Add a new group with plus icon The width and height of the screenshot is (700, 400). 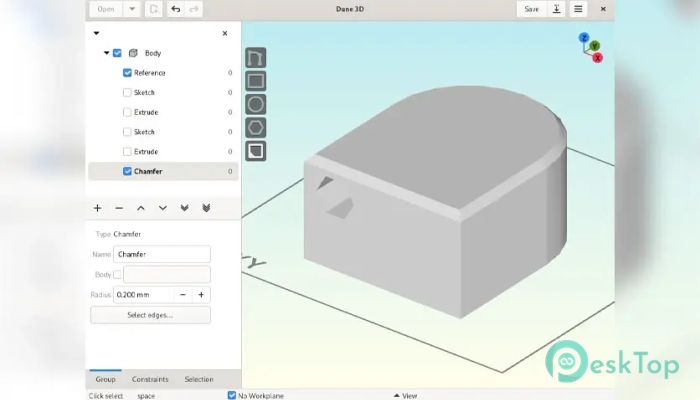click(x=97, y=208)
